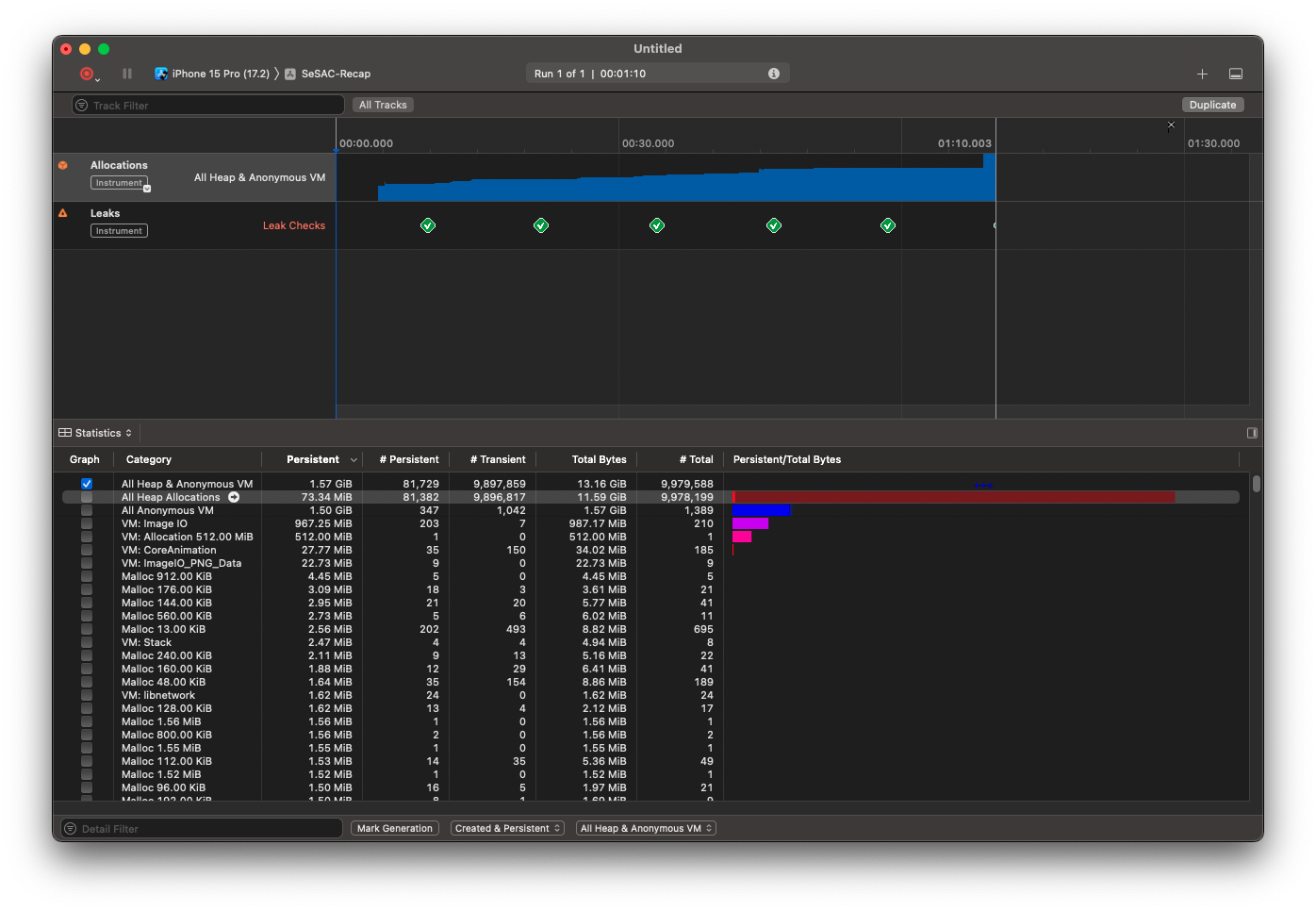1316x911 pixels.
Task: Select the Malloc 13.00 KiB row
Action: pyautogui.click(x=650, y=629)
